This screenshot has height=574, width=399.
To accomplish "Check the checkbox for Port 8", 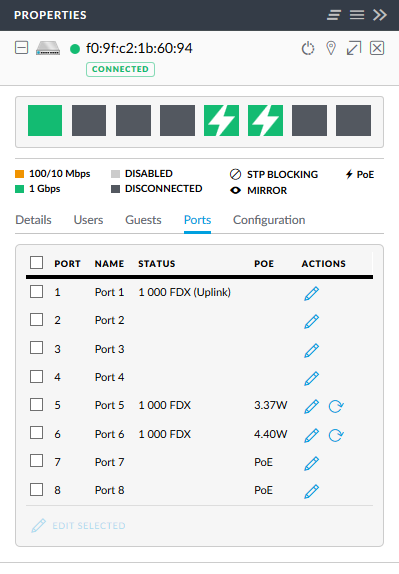I will 37,489.
